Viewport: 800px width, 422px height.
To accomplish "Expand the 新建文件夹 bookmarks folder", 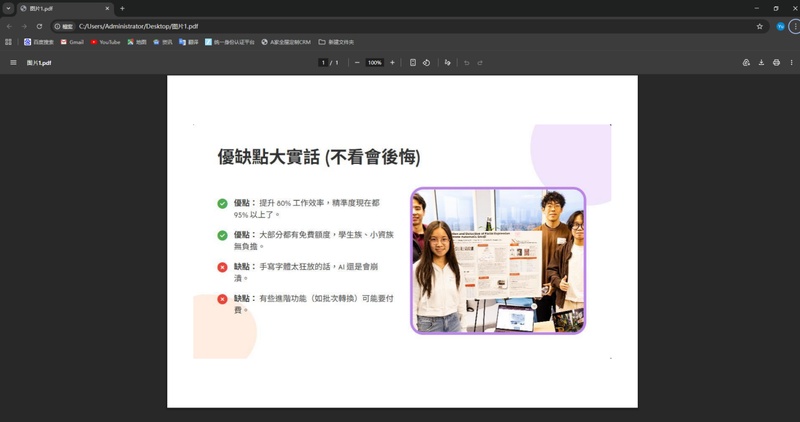I will click(336, 42).
